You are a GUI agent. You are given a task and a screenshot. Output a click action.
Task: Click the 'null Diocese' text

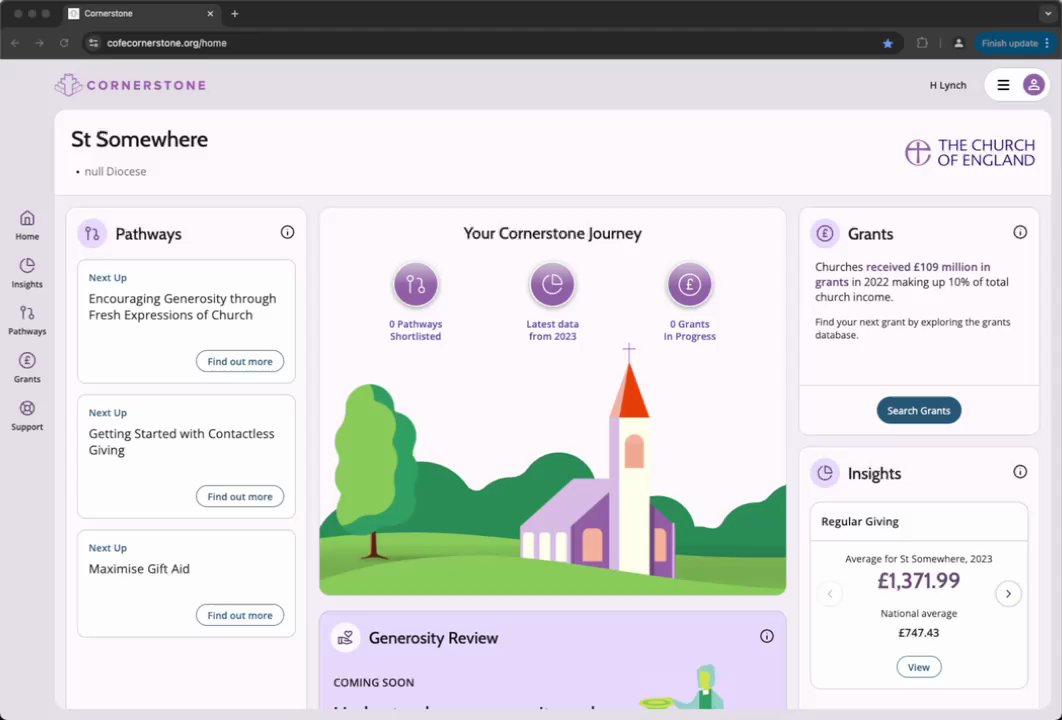115,171
